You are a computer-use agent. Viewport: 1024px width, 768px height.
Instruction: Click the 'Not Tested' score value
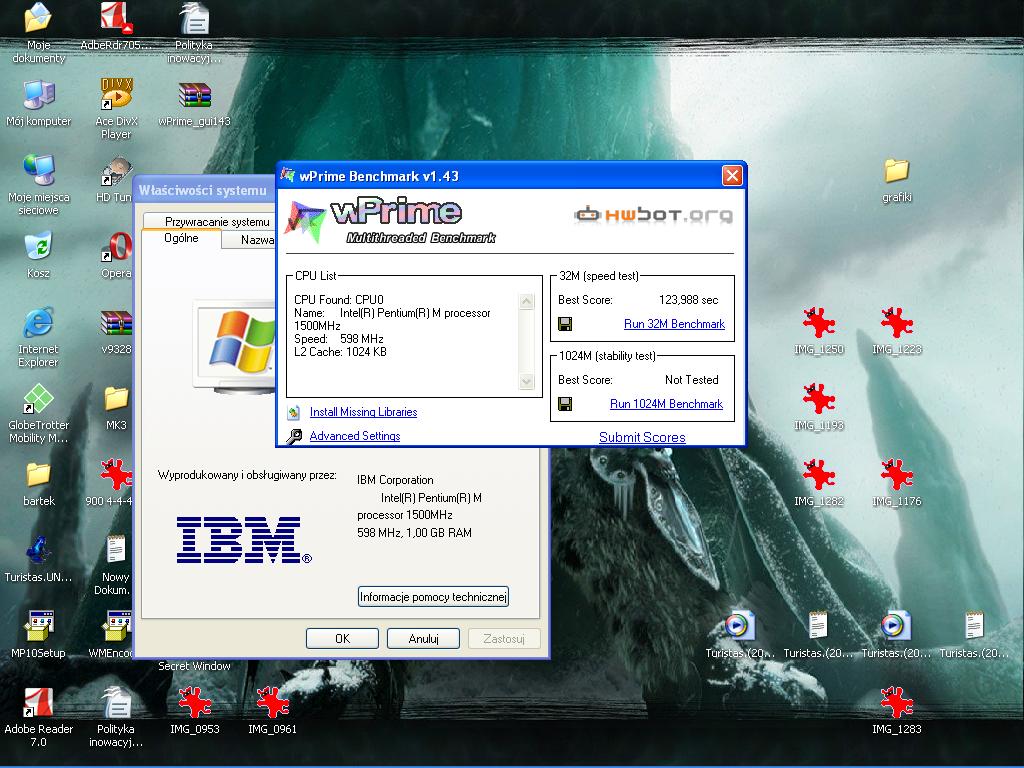(x=692, y=379)
